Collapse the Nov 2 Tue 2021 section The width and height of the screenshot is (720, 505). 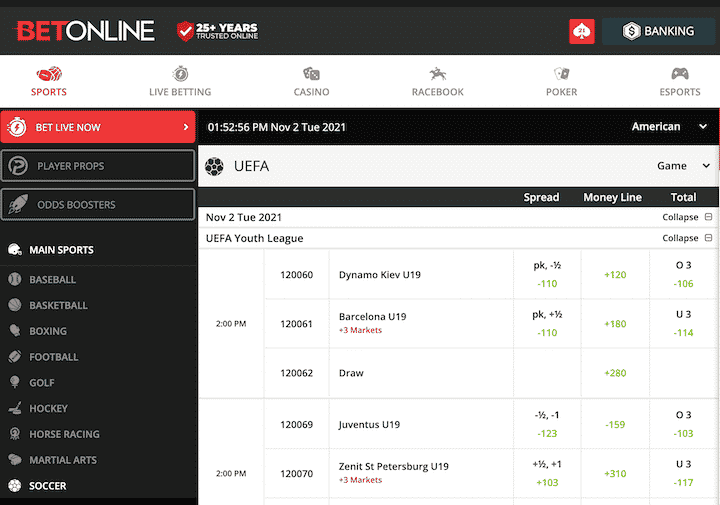pos(687,217)
